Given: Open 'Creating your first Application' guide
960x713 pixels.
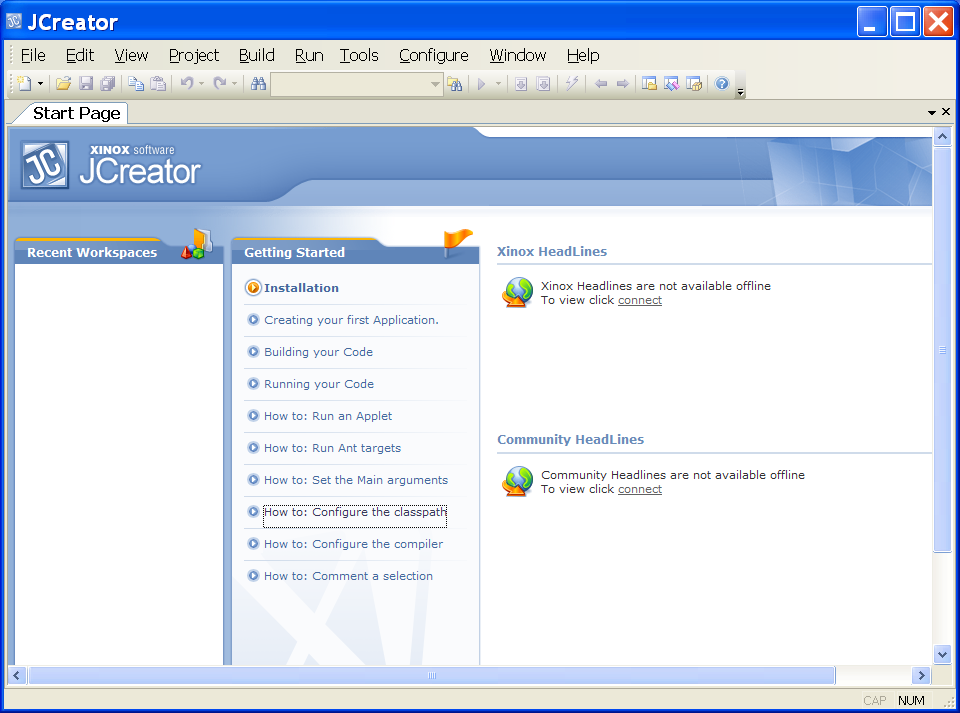Looking at the screenshot, I should pos(351,320).
